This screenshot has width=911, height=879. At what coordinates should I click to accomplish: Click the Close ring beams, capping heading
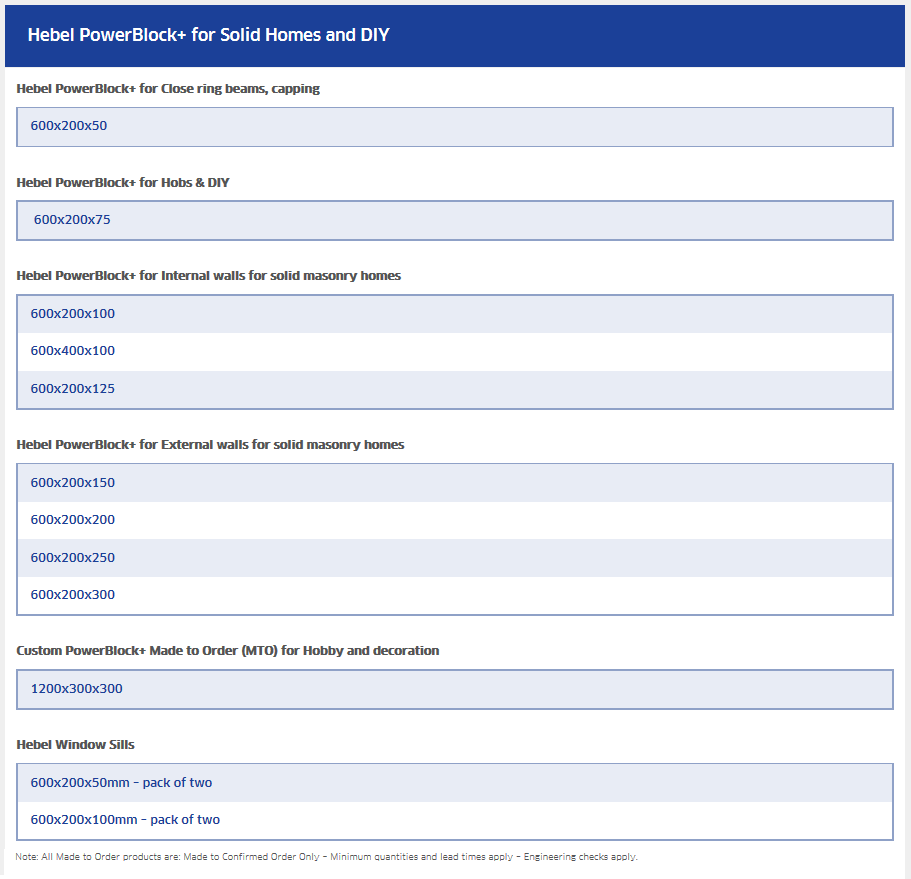(x=168, y=89)
